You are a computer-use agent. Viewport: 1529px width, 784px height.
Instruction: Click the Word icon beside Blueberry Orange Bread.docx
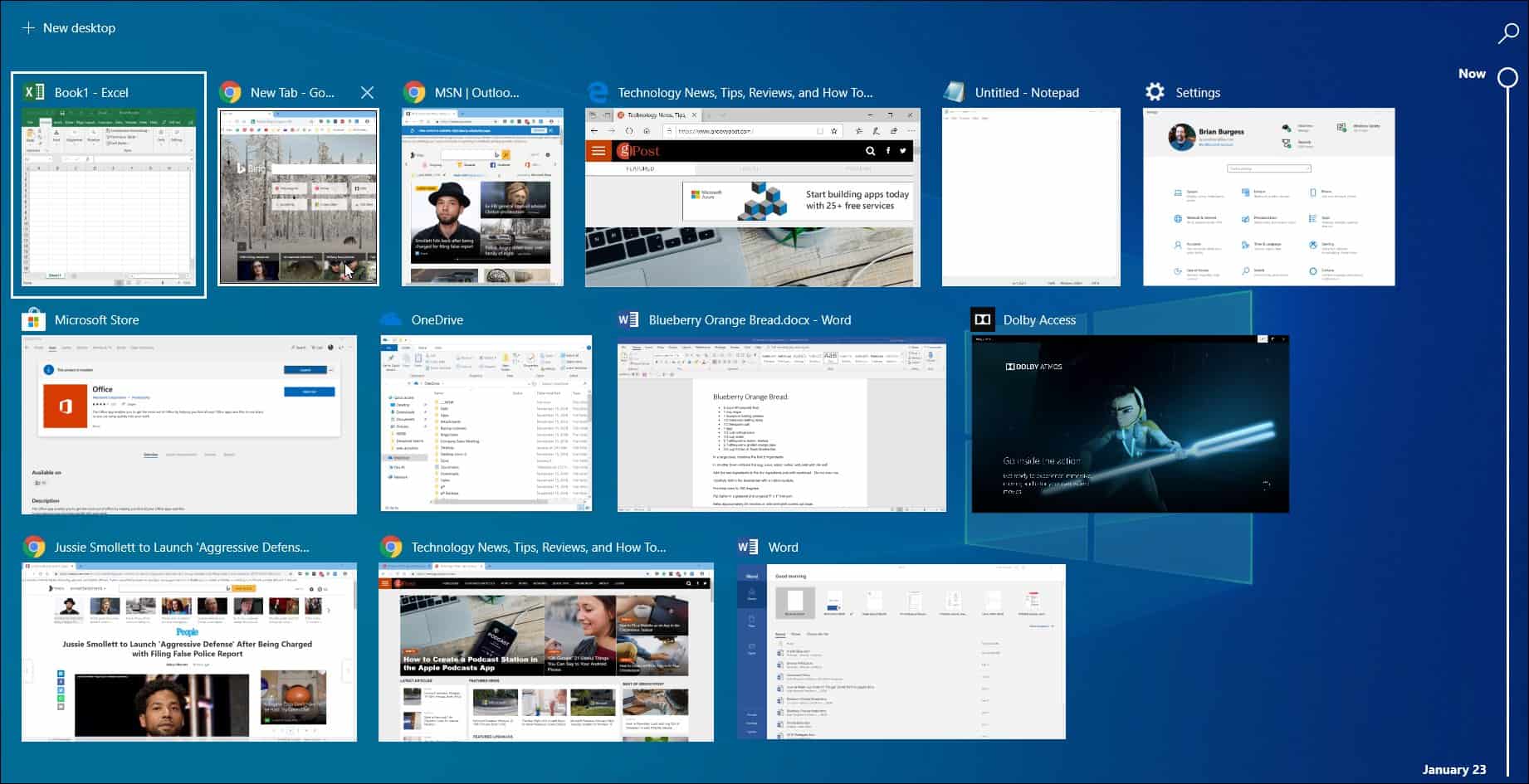(x=628, y=319)
